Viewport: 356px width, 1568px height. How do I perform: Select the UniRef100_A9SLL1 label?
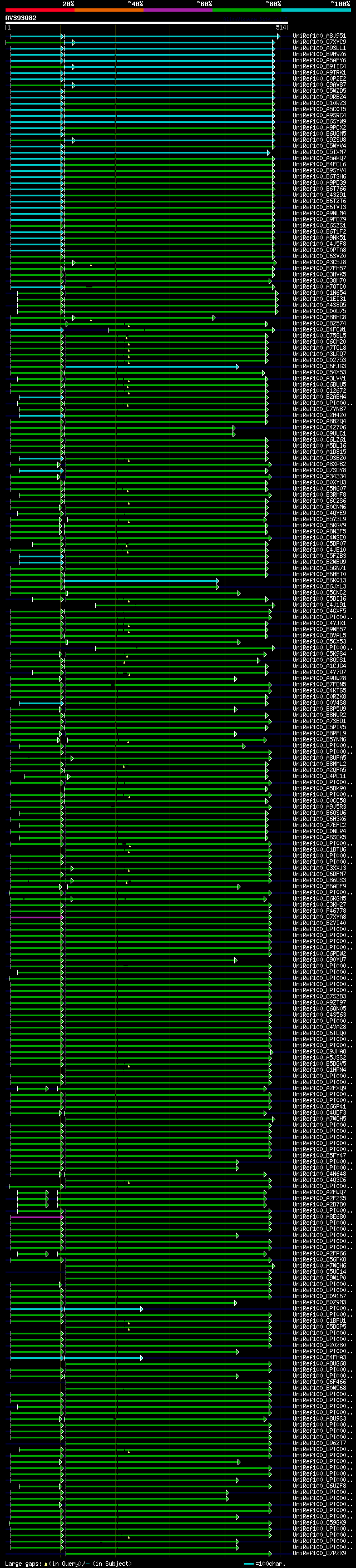coord(319,48)
